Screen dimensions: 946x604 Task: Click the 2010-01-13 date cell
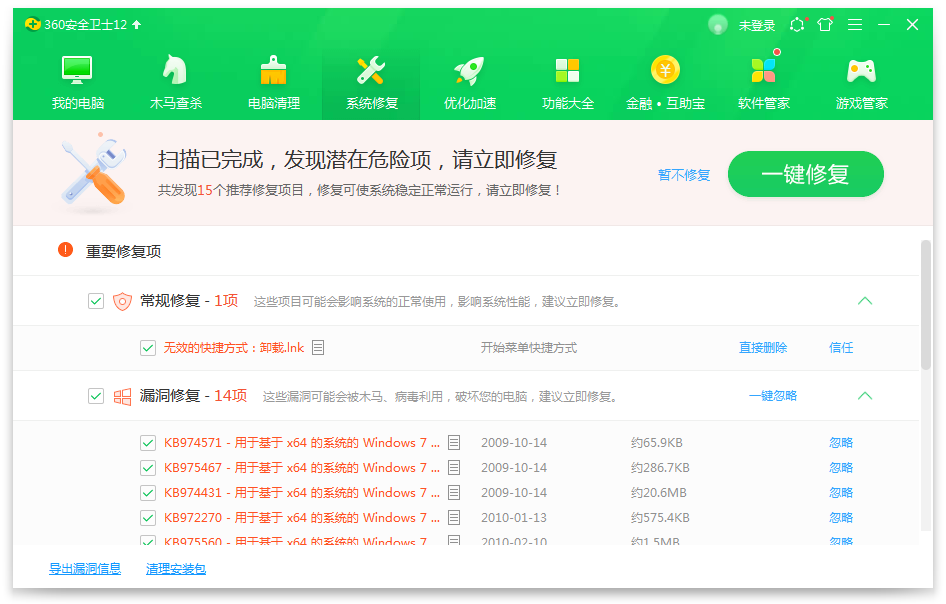point(514,518)
